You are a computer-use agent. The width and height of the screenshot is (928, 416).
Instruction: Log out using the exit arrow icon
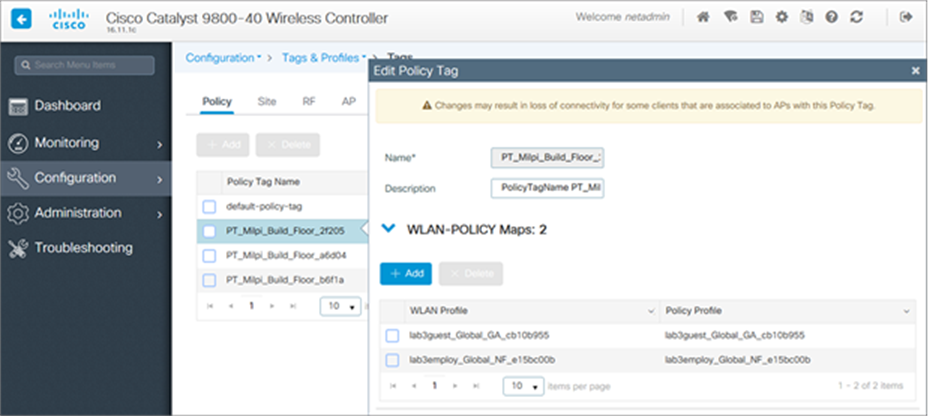[906, 18]
